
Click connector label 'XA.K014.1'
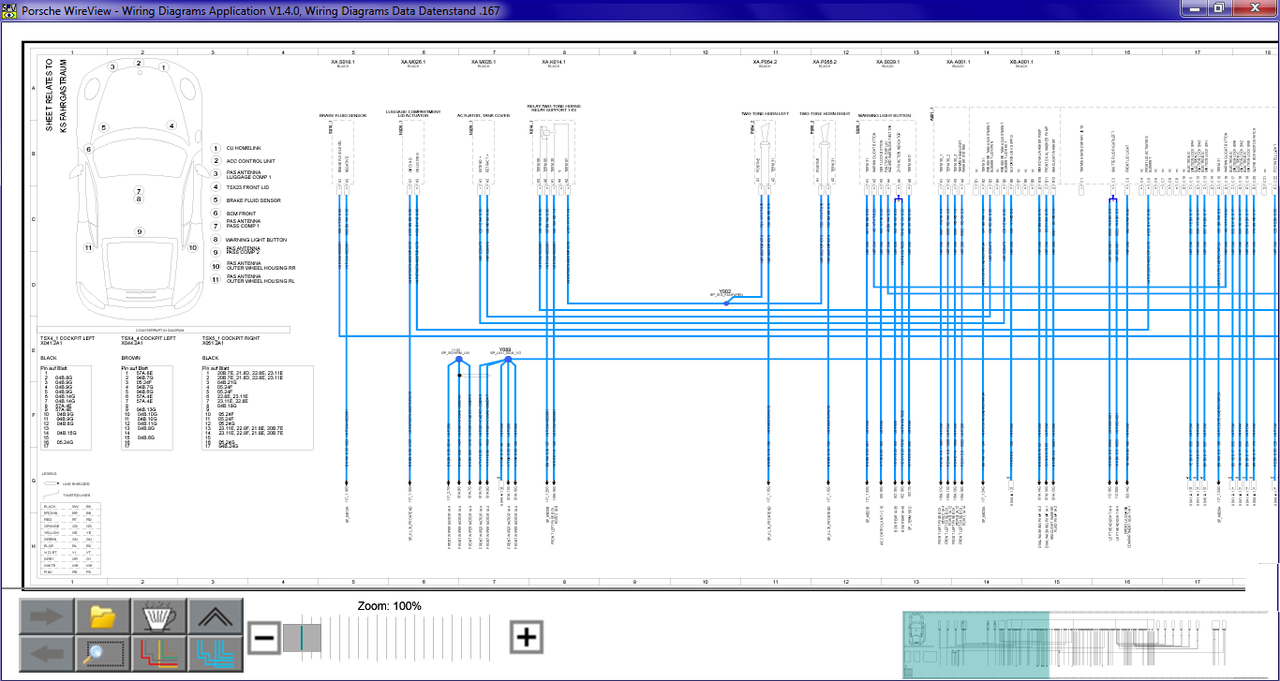click(x=553, y=62)
